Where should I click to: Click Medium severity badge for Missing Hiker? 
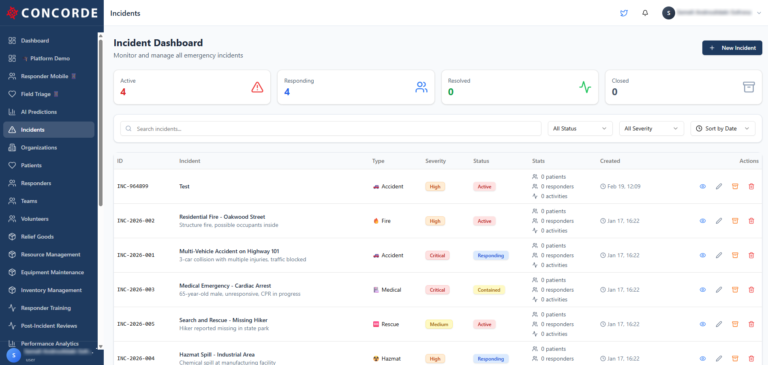click(439, 324)
